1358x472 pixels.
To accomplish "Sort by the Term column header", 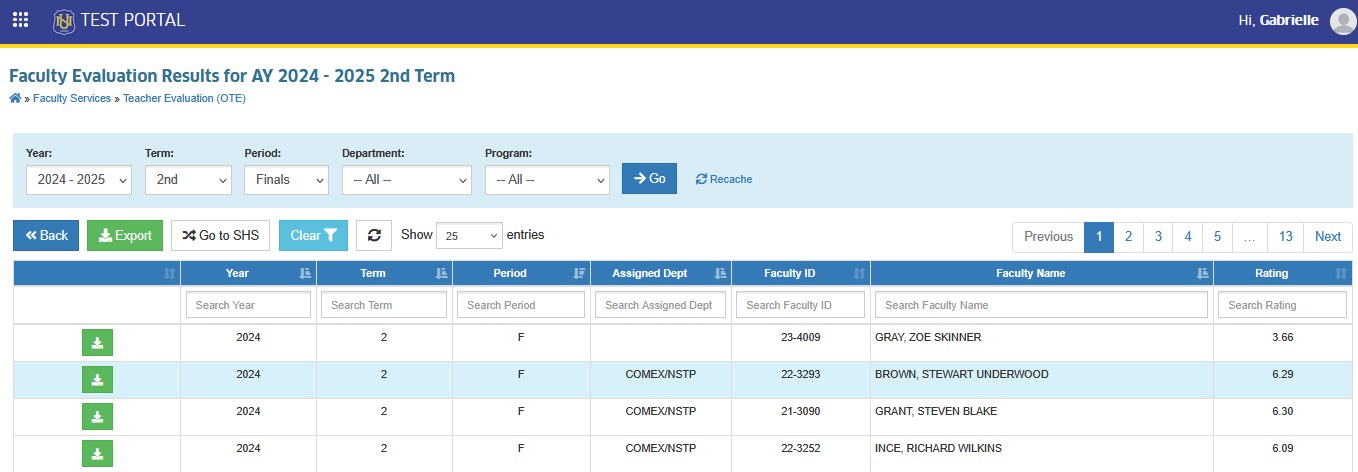I will coord(384,273).
